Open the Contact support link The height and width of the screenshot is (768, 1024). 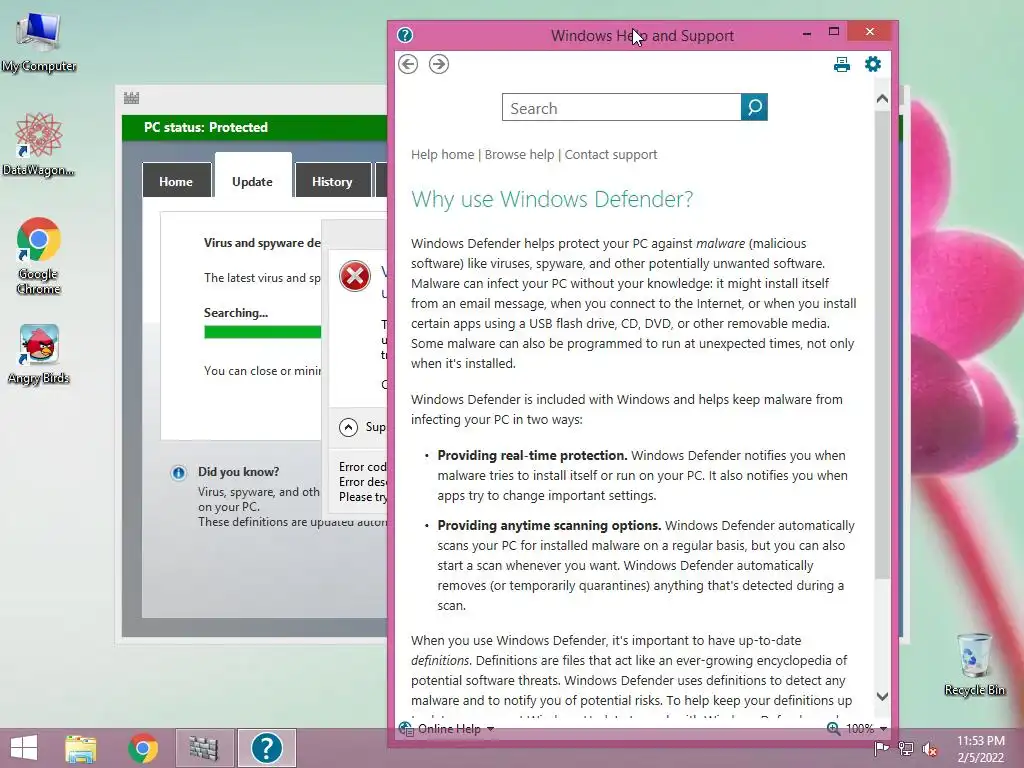tap(611, 155)
